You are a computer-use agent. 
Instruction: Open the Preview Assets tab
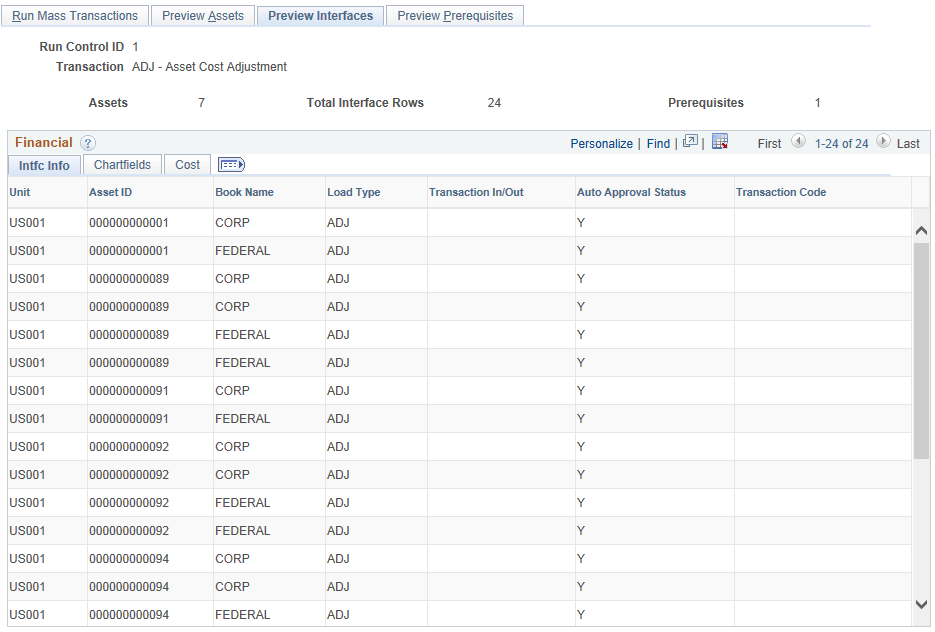203,16
